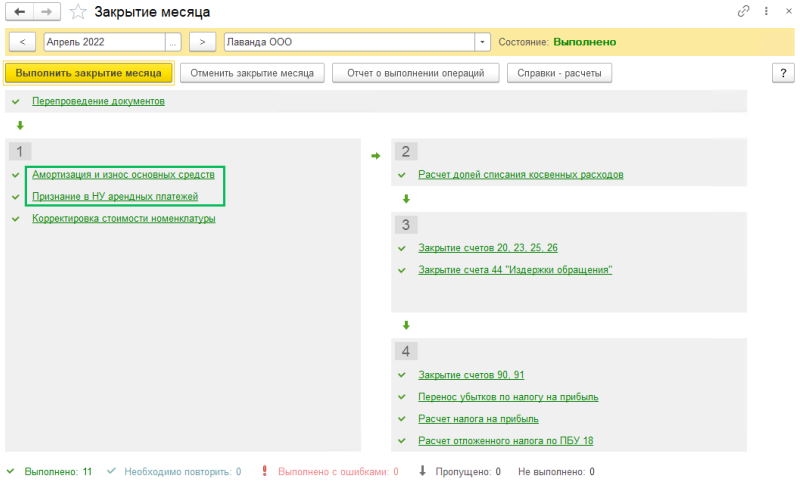The height and width of the screenshot is (485, 800).
Task: Click checkmark beside Закрытие счетов 90, 91
Action: pyautogui.click(x=402, y=375)
